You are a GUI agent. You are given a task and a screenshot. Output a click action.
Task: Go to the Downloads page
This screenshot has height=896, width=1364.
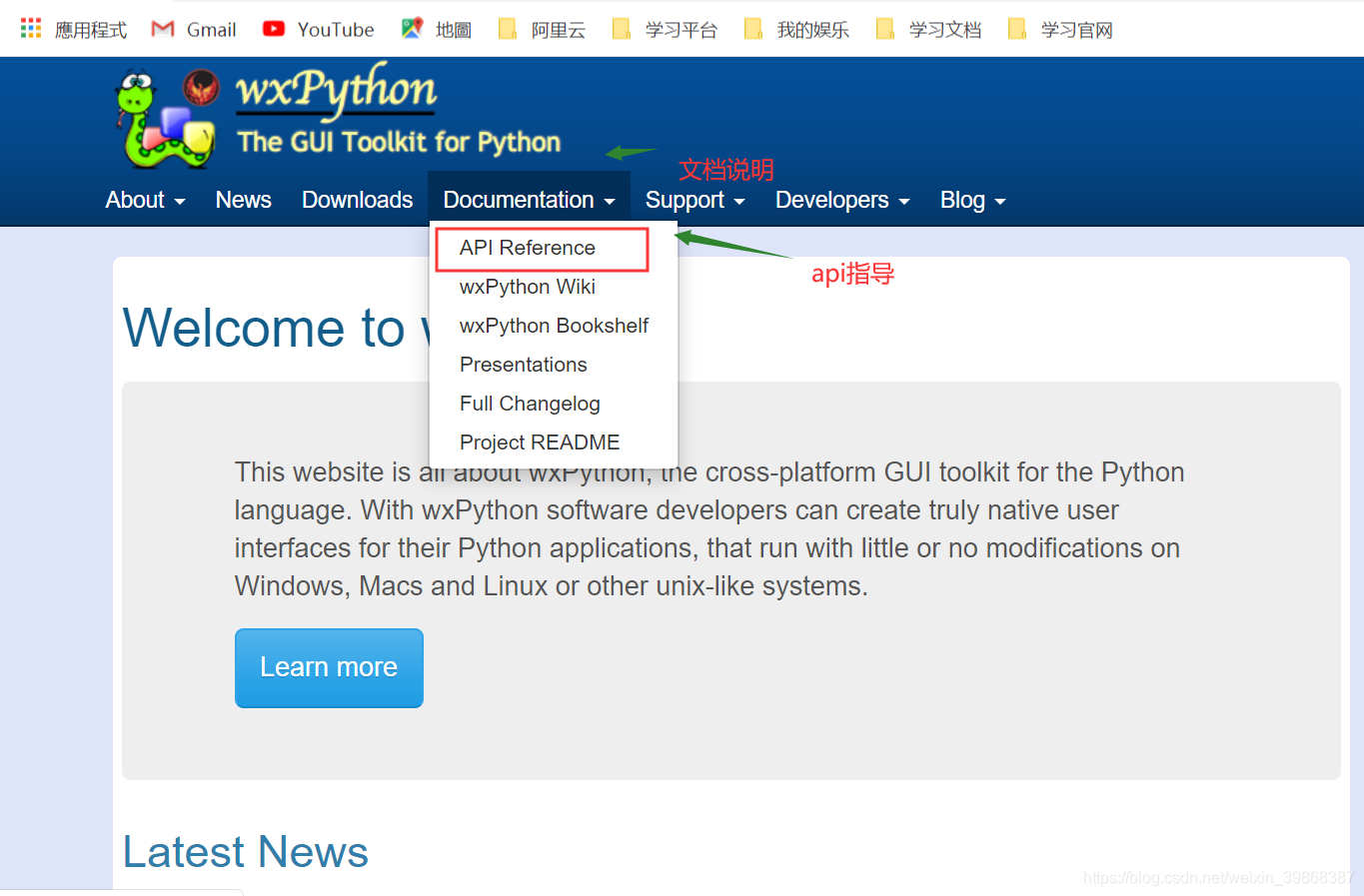click(357, 200)
